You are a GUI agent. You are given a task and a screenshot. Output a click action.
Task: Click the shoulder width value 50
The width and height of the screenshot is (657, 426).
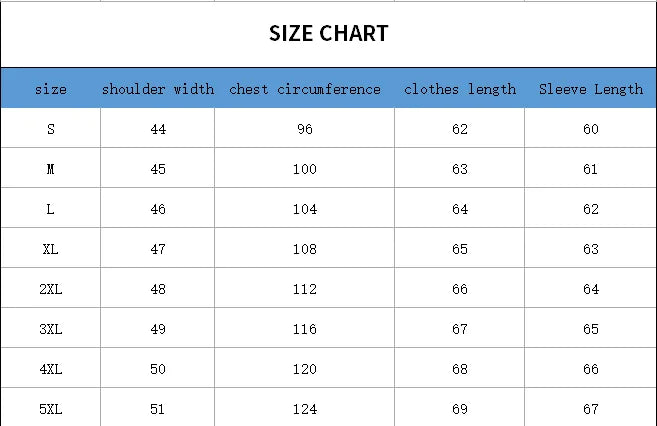click(158, 369)
